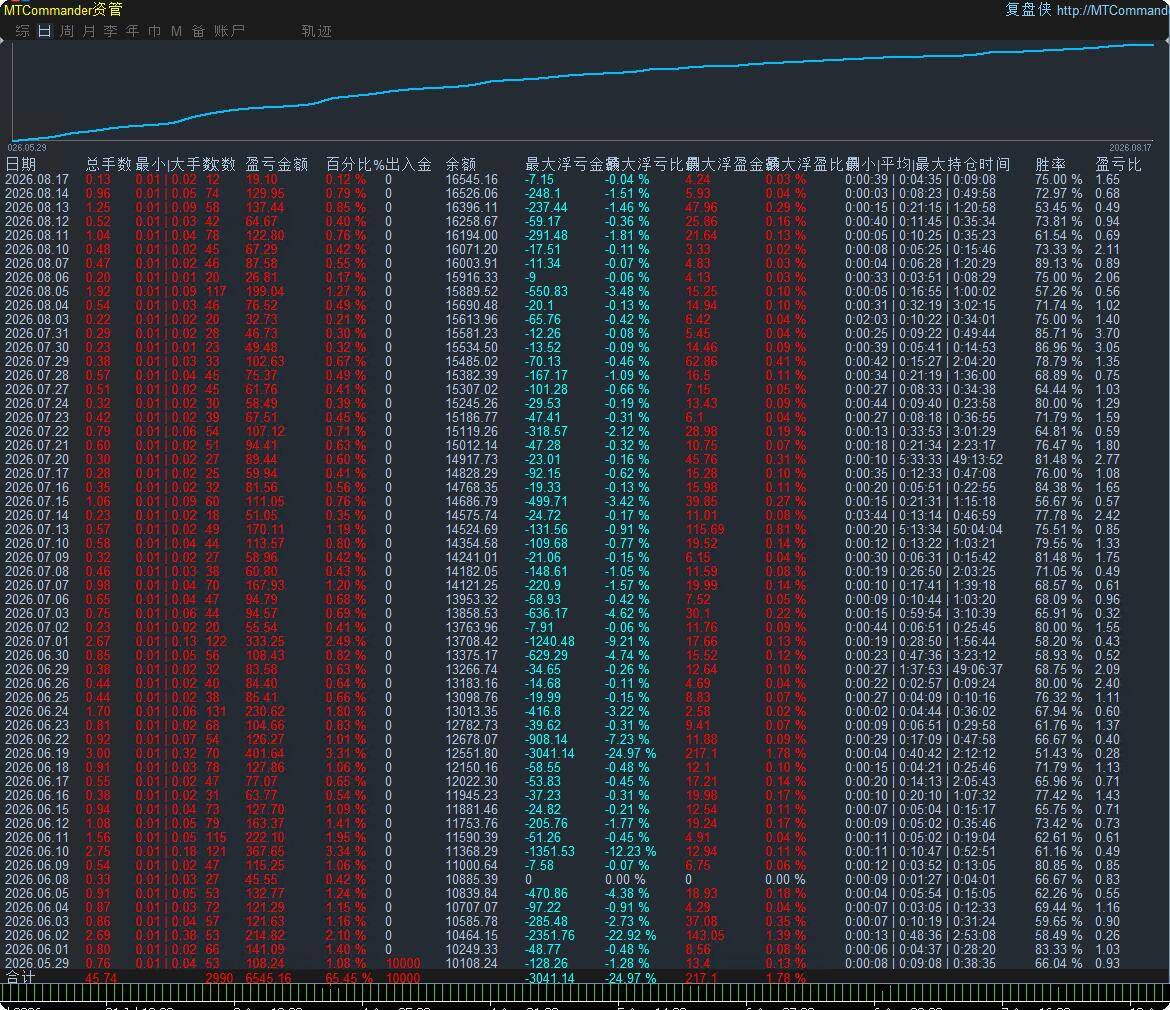
Task: Open the 年 yearly tab
Action: point(133,31)
